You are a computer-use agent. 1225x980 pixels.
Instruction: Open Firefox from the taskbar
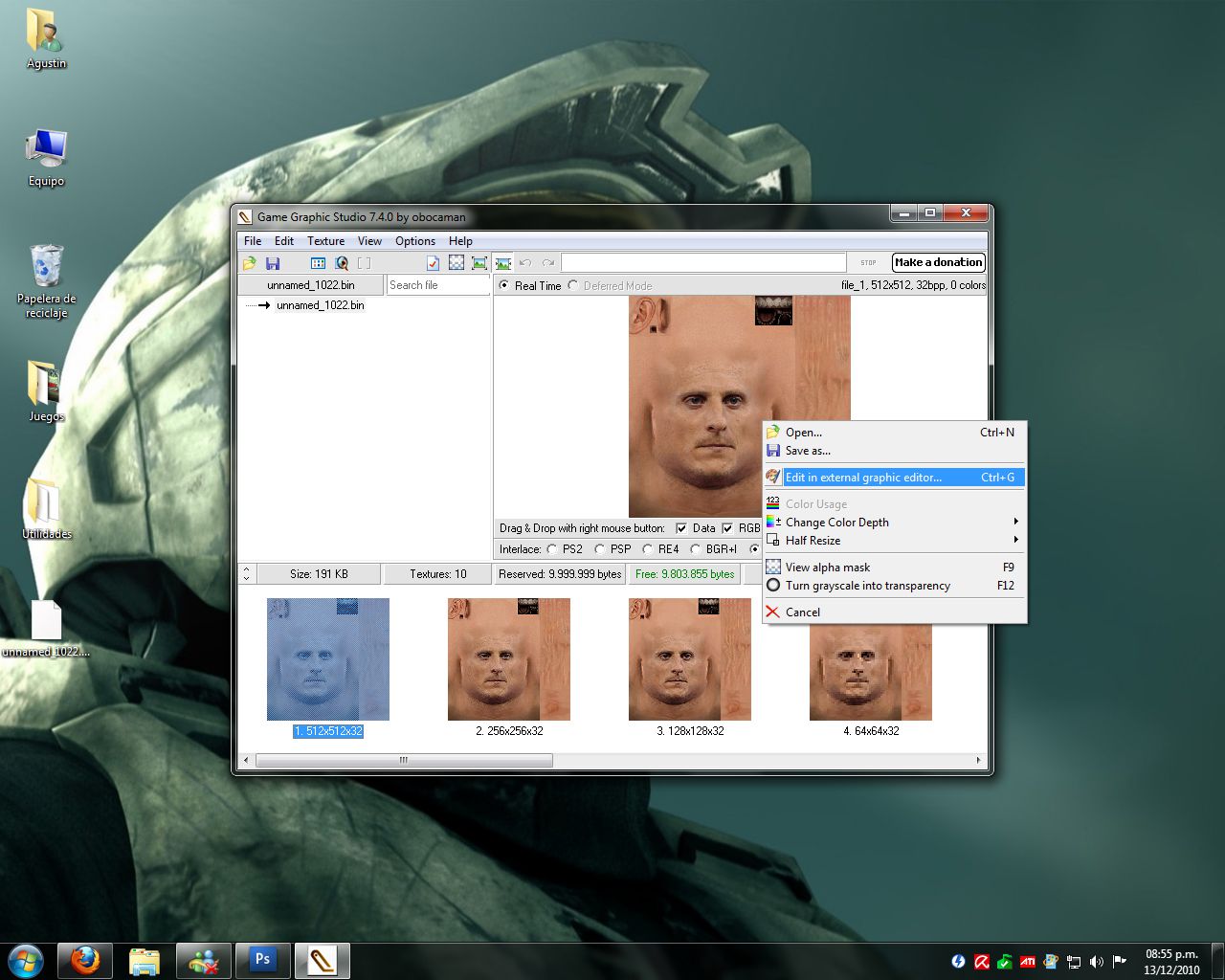85,960
